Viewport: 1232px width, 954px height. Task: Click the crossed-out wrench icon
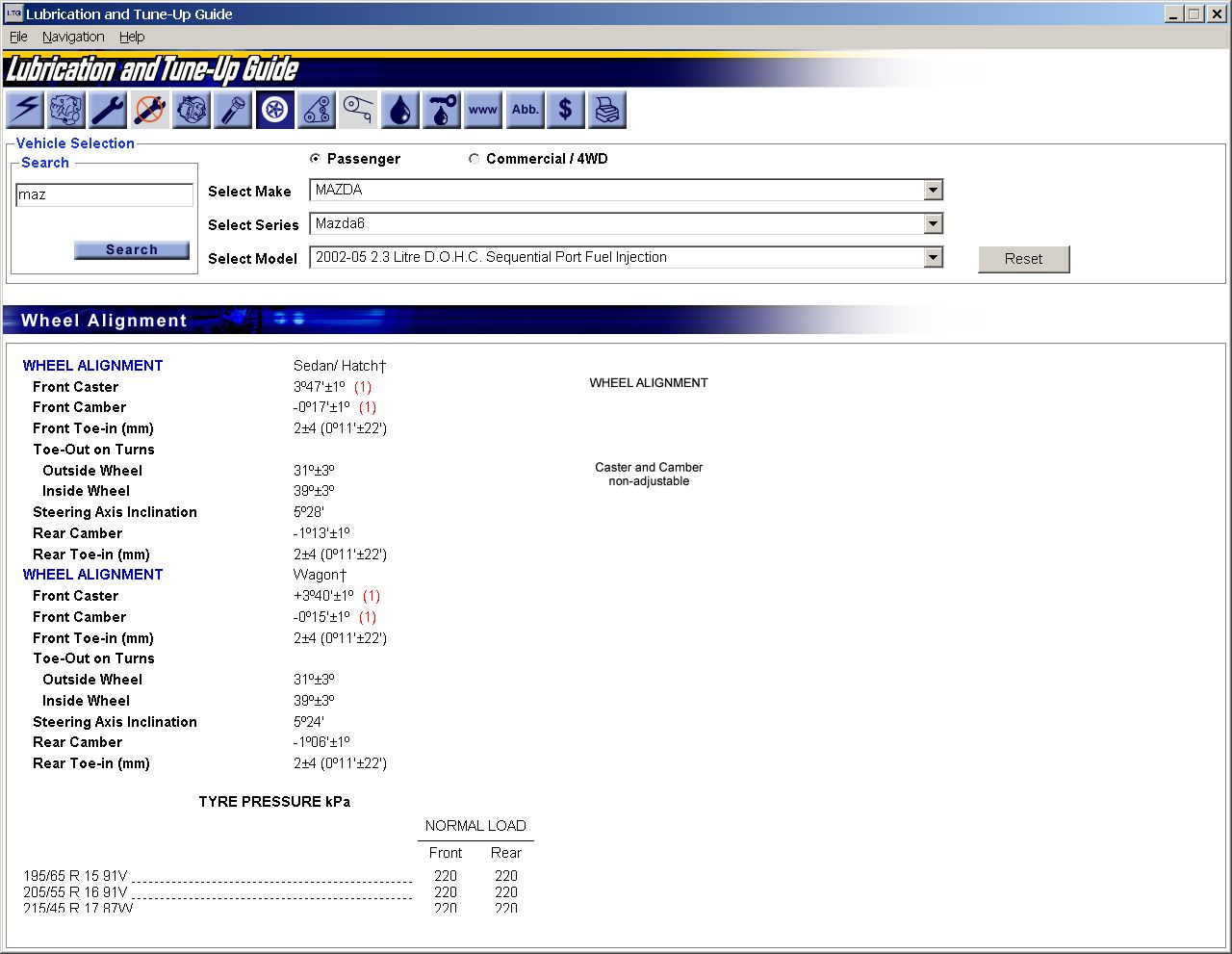[x=149, y=110]
